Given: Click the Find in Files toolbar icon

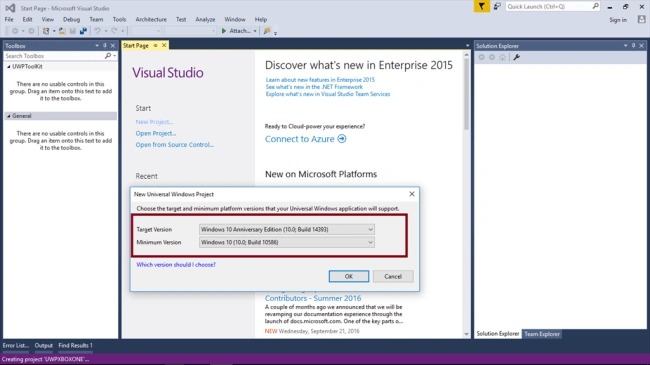Looking at the screenshot, I should [267, 31].
